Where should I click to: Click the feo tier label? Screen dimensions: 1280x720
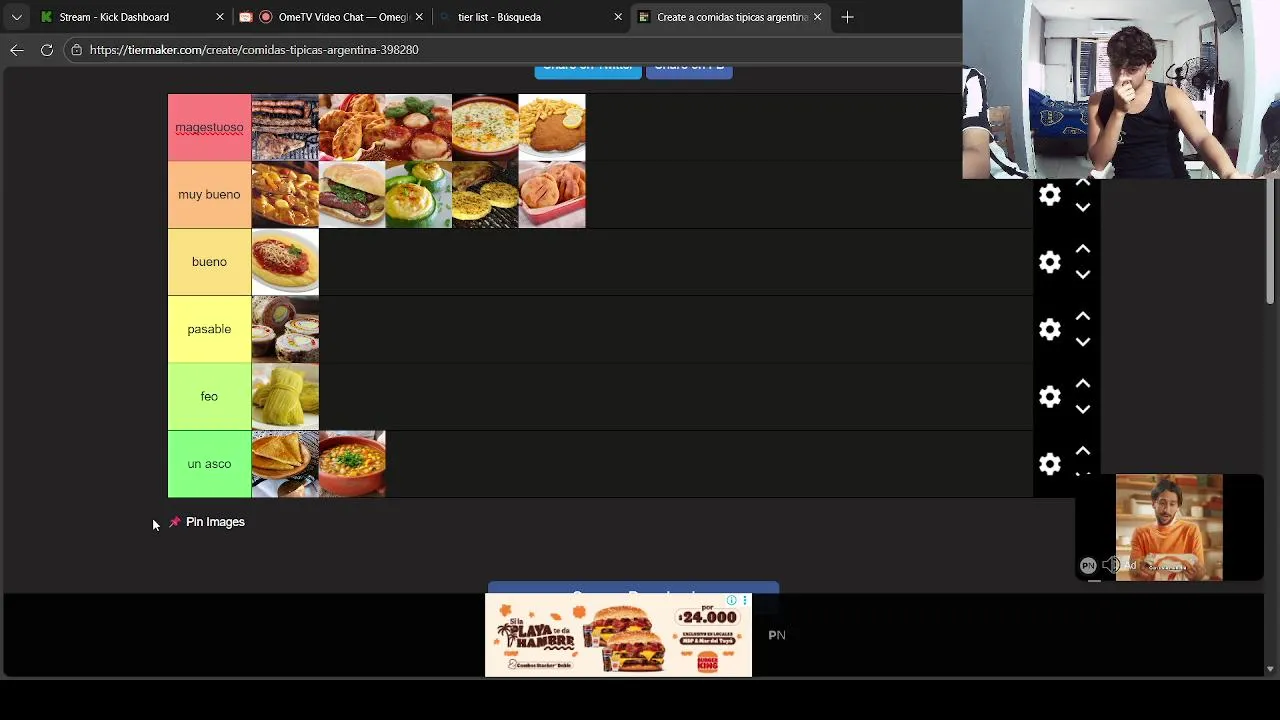tap(209, 397)
